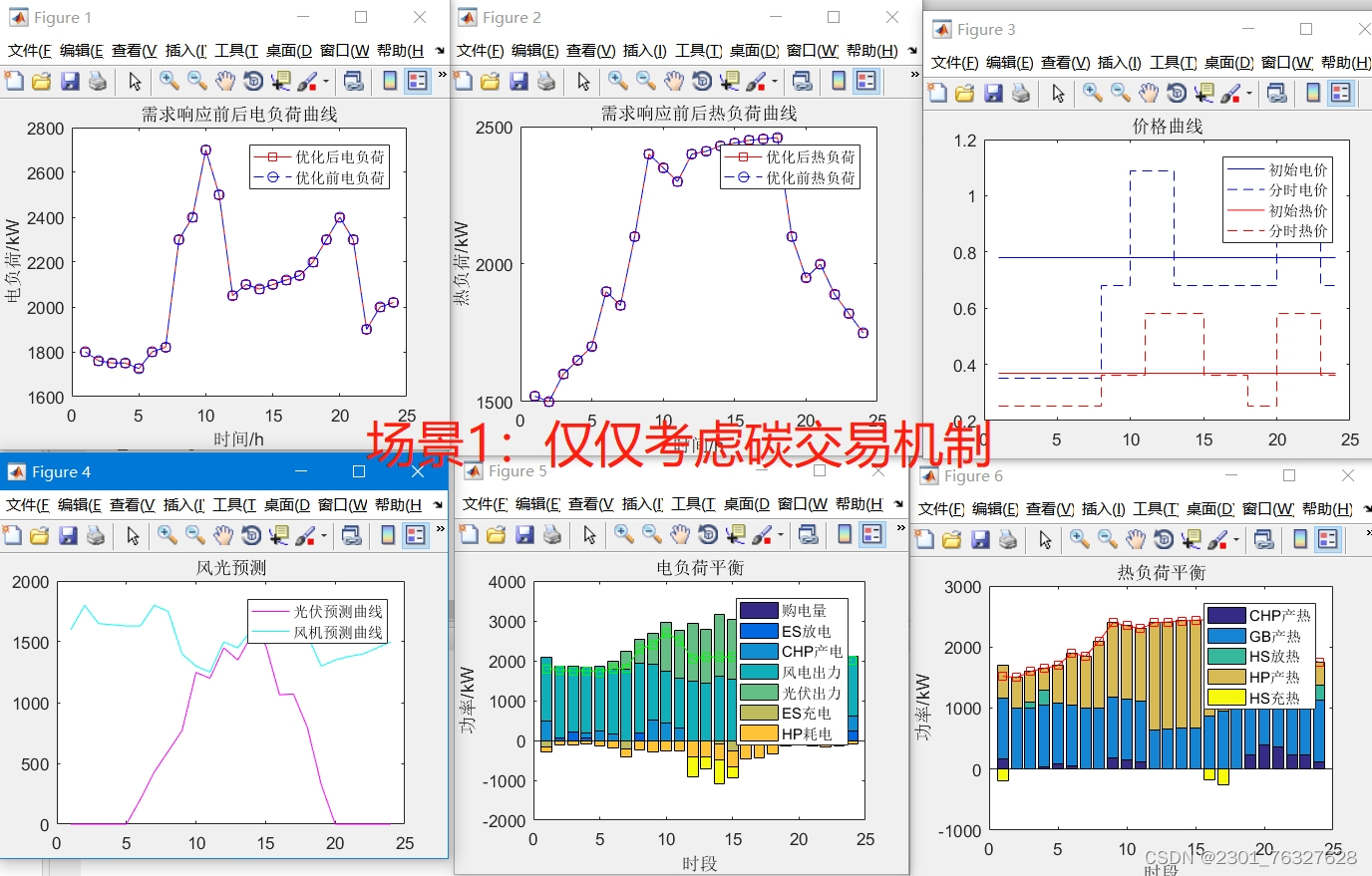Toggle Pan hand tool in Figure 3

[1149, 93]
